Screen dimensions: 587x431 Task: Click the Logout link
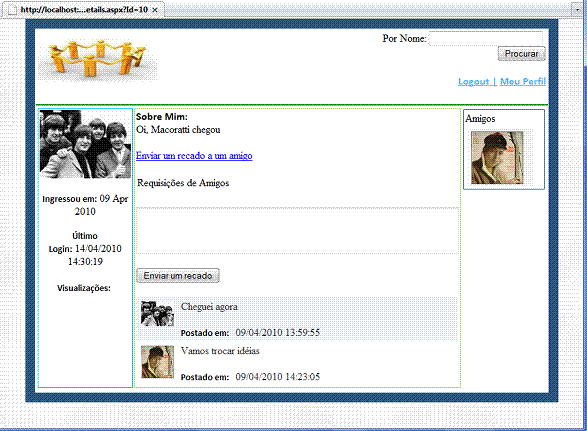pos(474,81)
